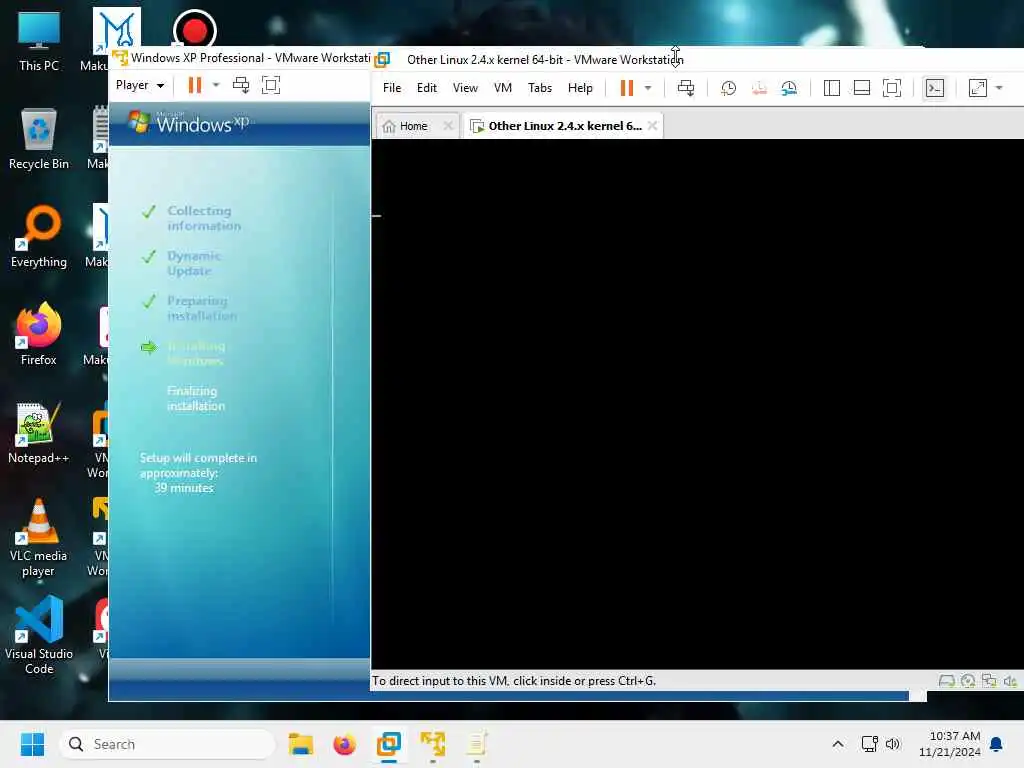Screen dimensions: 1024x768
Task: Pause the Linux VM with the suspend button
Action: click(626, 88)
